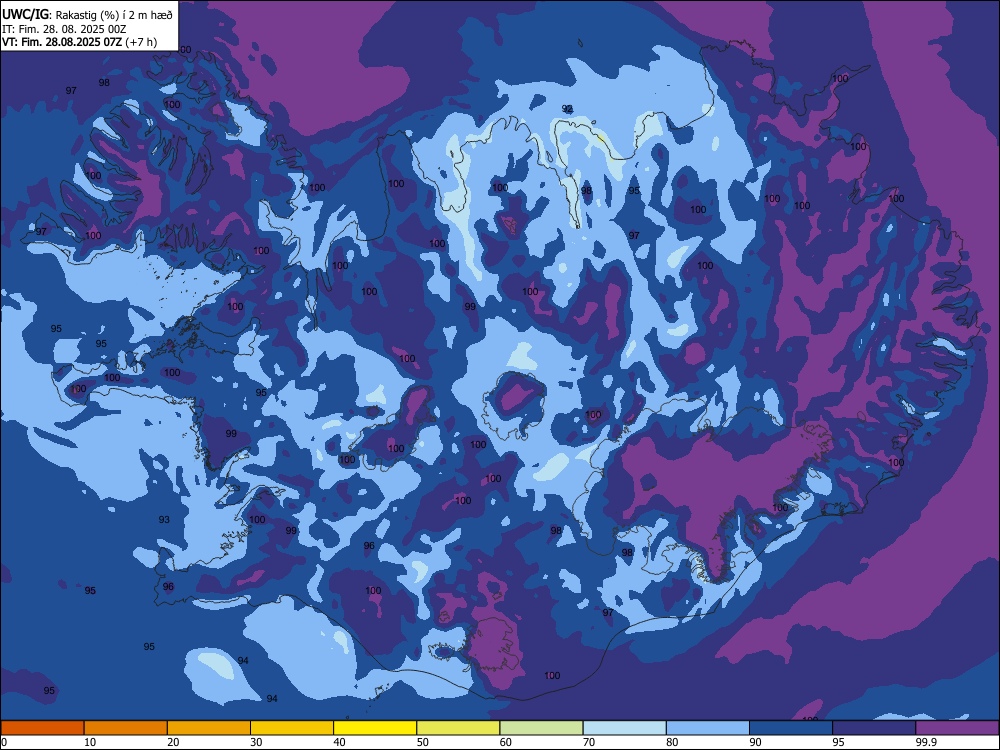Click the dark orange 0–10 legend swatch

point(43,728)
